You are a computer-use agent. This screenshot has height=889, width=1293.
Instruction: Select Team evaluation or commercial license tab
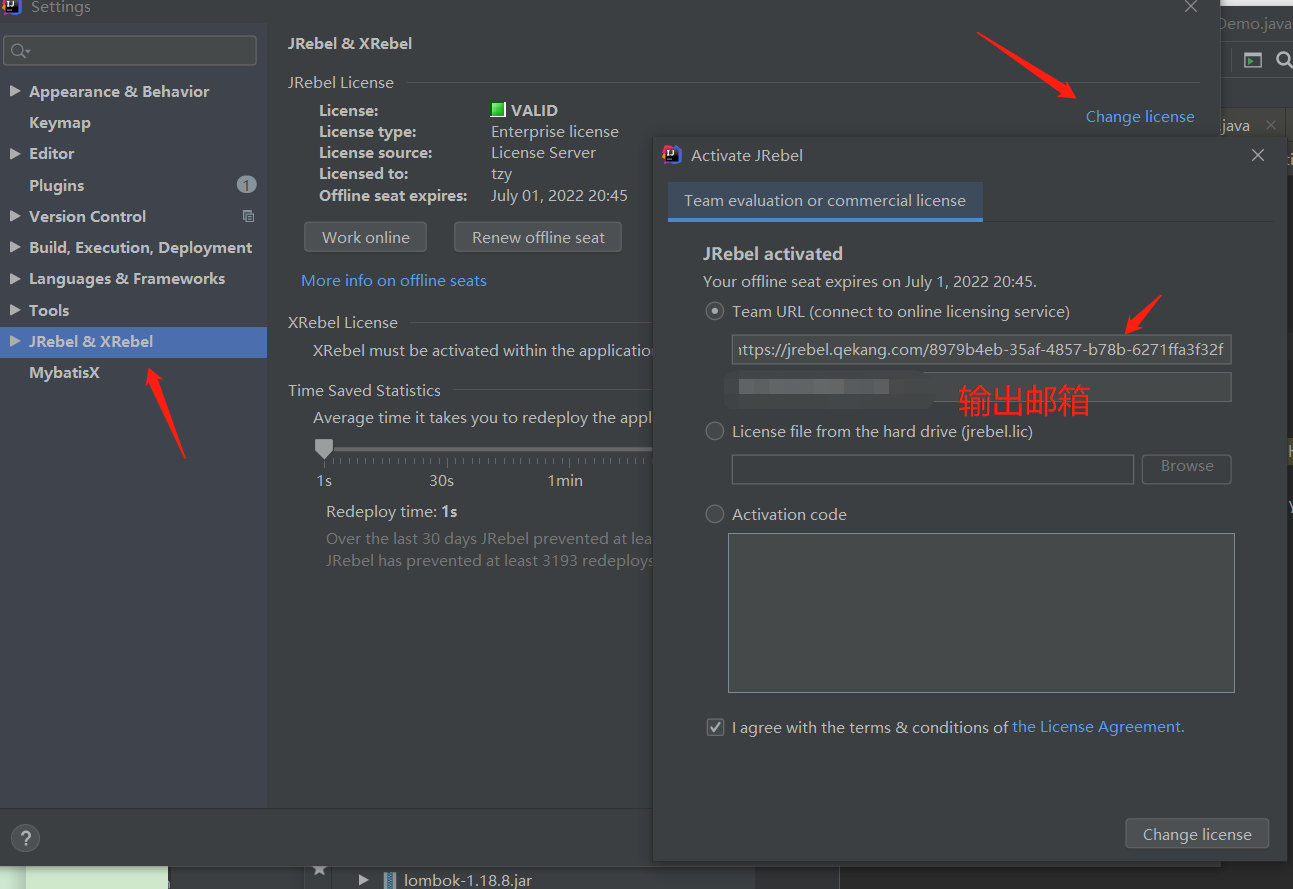point(825,200)
